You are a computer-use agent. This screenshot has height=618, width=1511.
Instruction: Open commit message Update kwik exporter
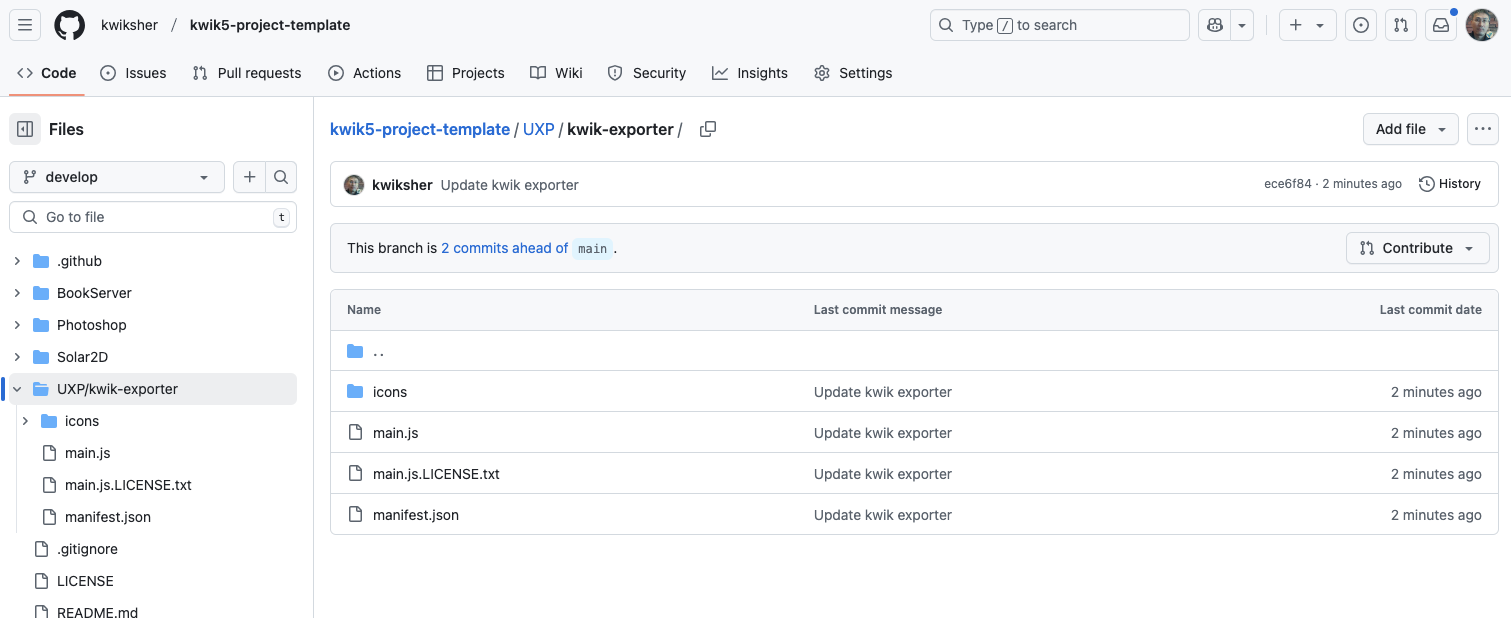[510, 184]
